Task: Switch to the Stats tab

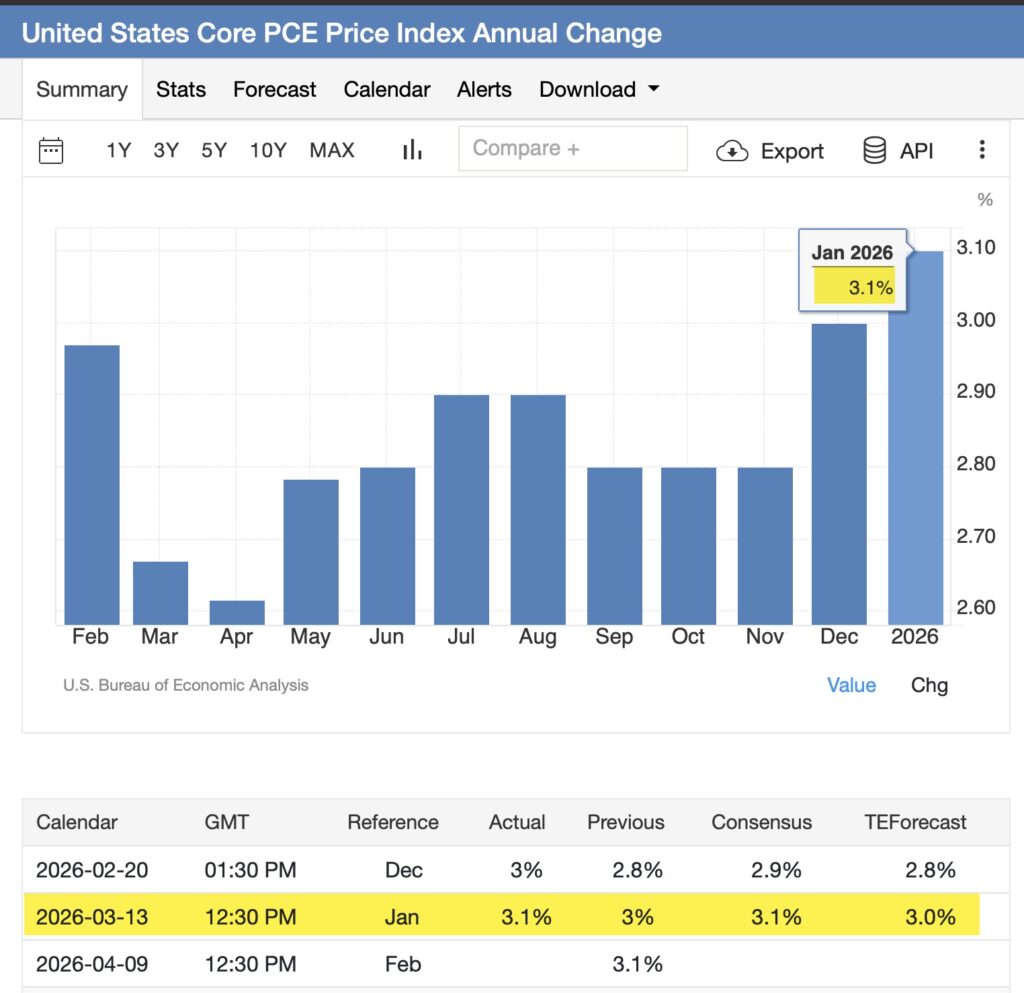Action: pyautogui.click(x=181, y=89)
